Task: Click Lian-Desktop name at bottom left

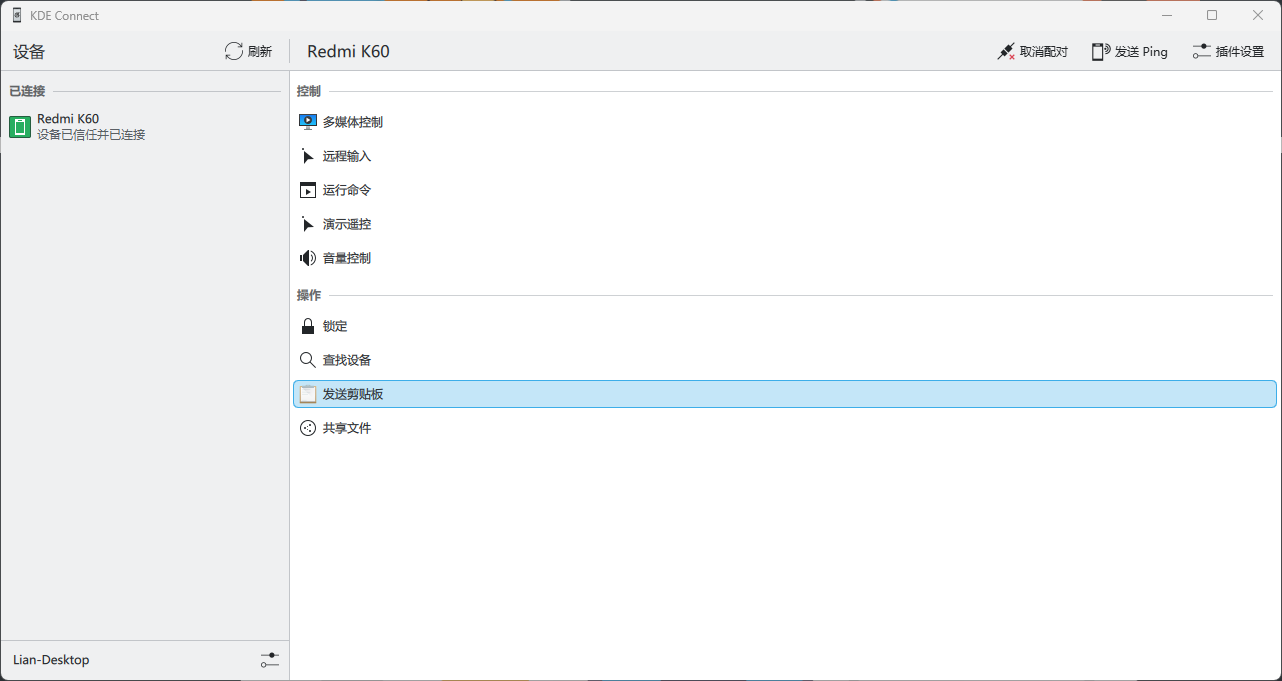Action: 51,660
